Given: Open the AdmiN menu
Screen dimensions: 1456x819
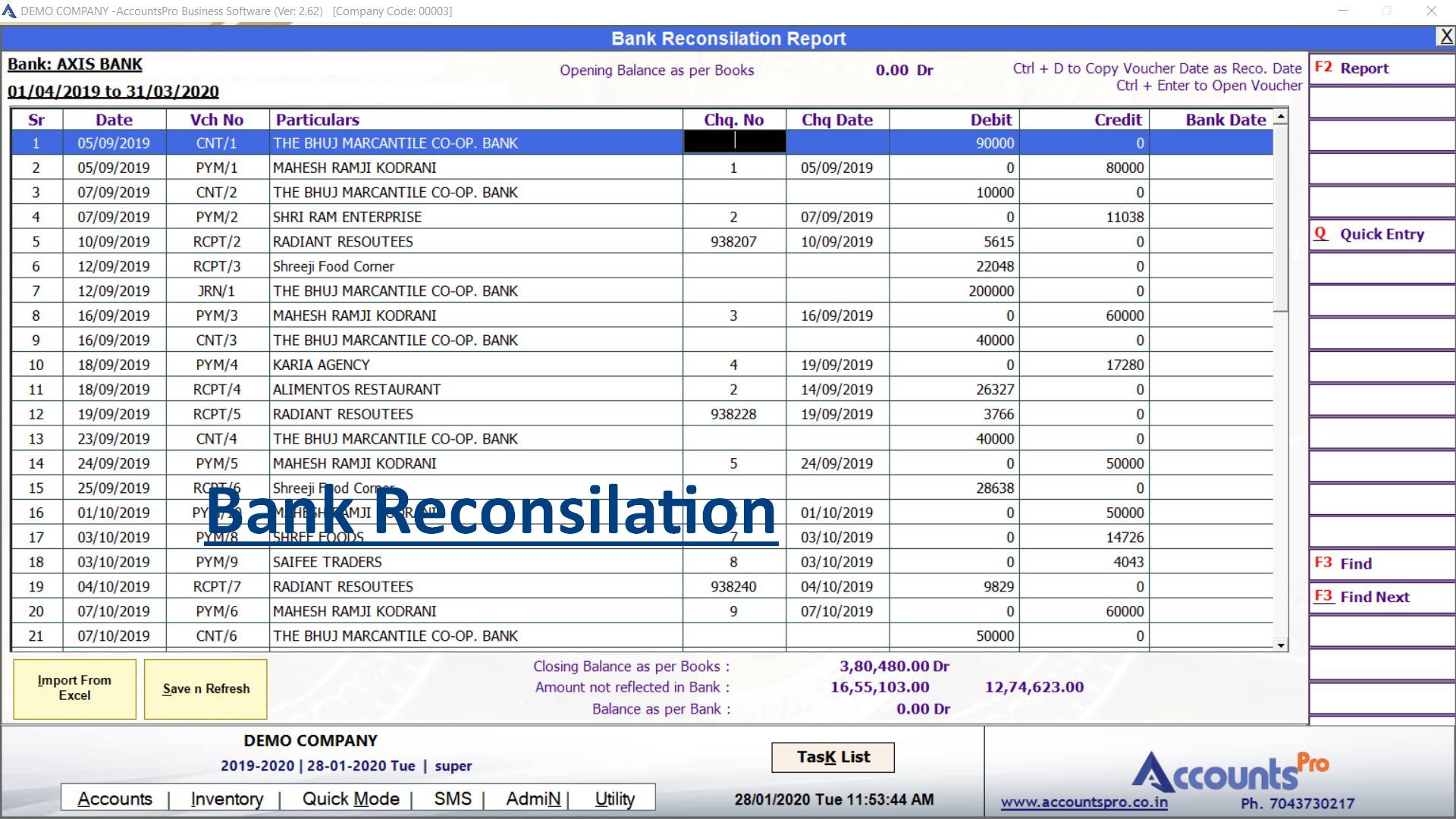Looking at the screenshot, I should pyautogui.click(x=533, y=799).
